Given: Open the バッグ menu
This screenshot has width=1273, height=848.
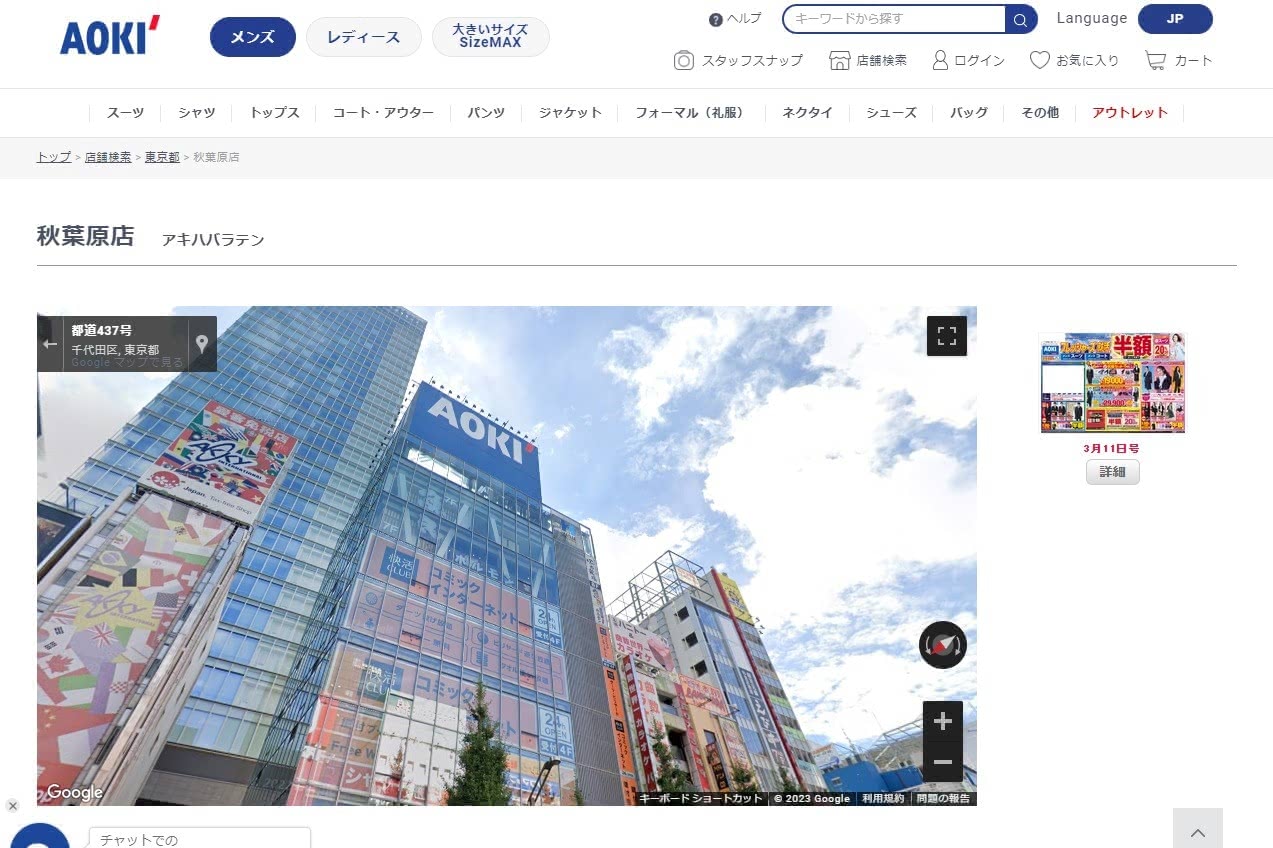Looking at the screenshot, I should tap(969, 113).
